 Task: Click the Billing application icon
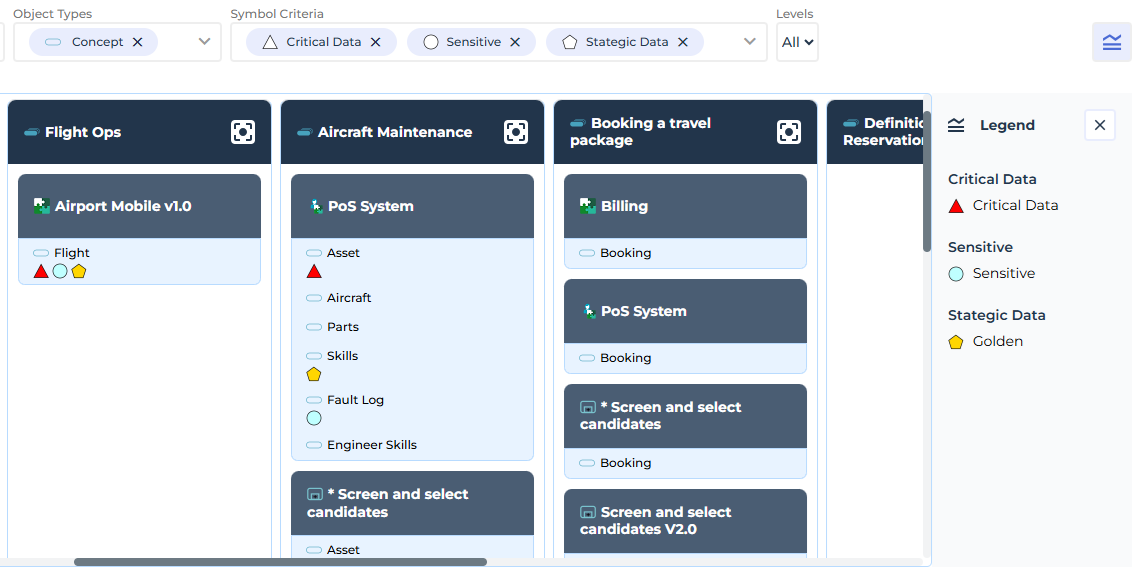click(x=588, y=206)
